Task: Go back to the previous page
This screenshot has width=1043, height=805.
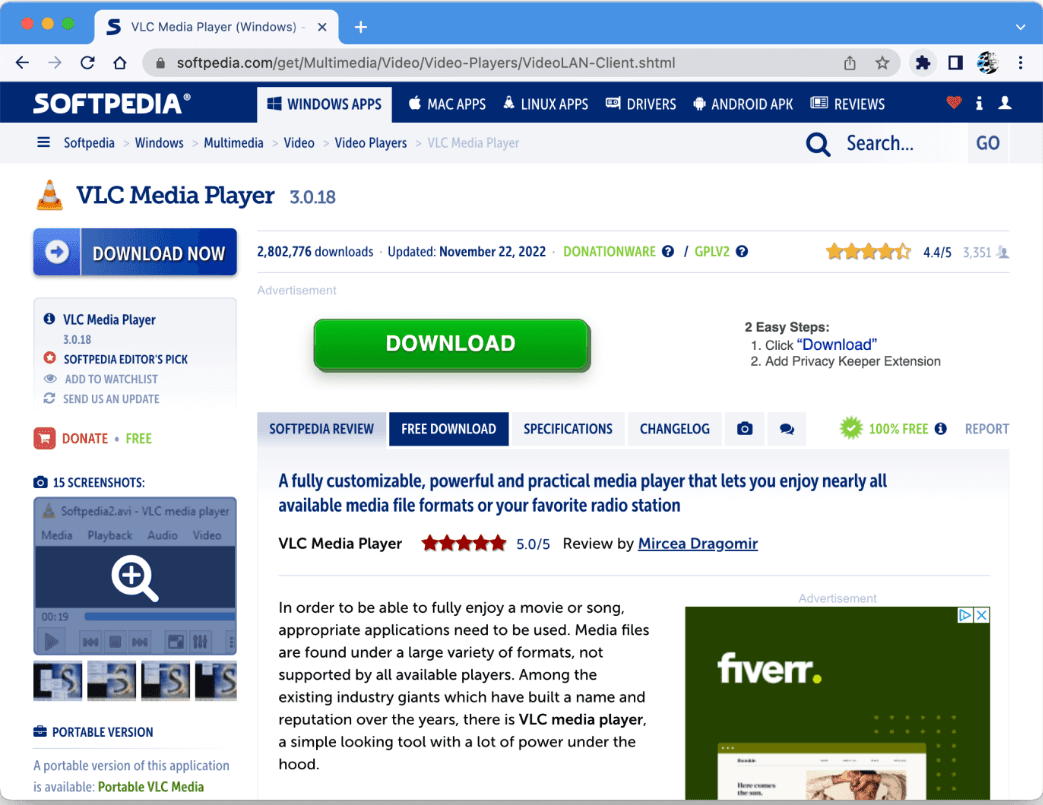Action: (23, 63)
